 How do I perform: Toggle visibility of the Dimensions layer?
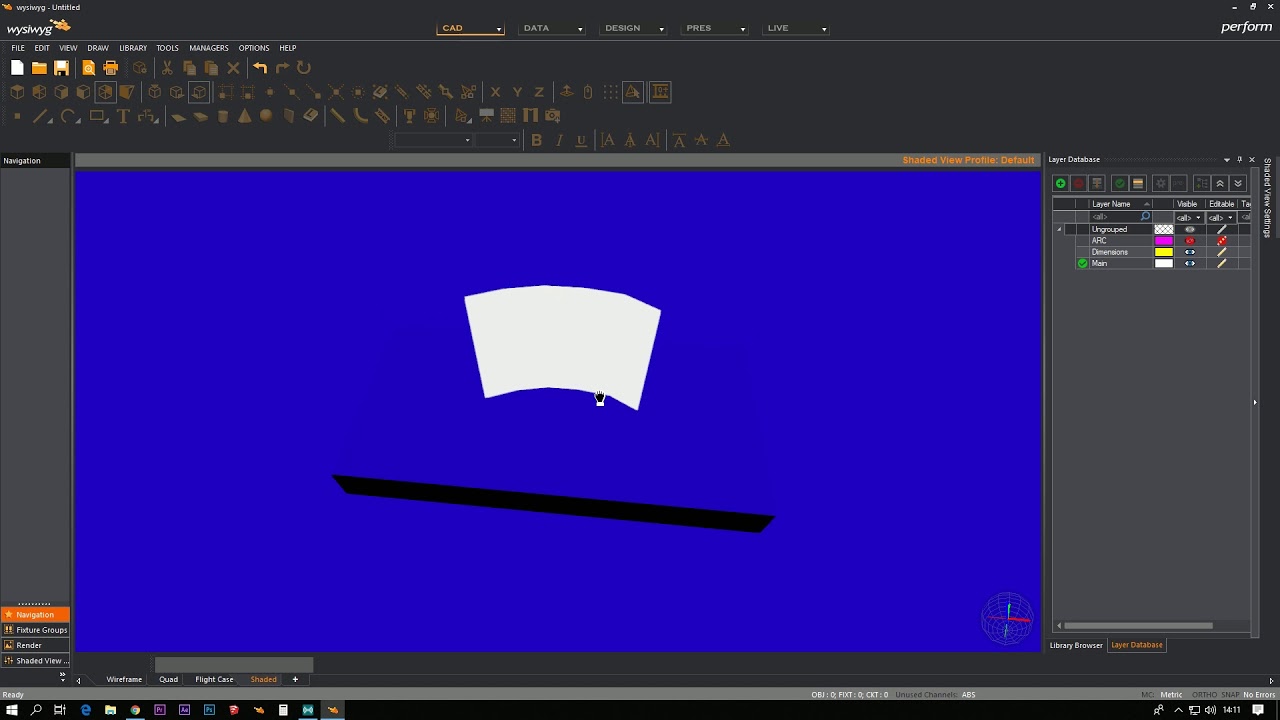tap(1190, 252)
